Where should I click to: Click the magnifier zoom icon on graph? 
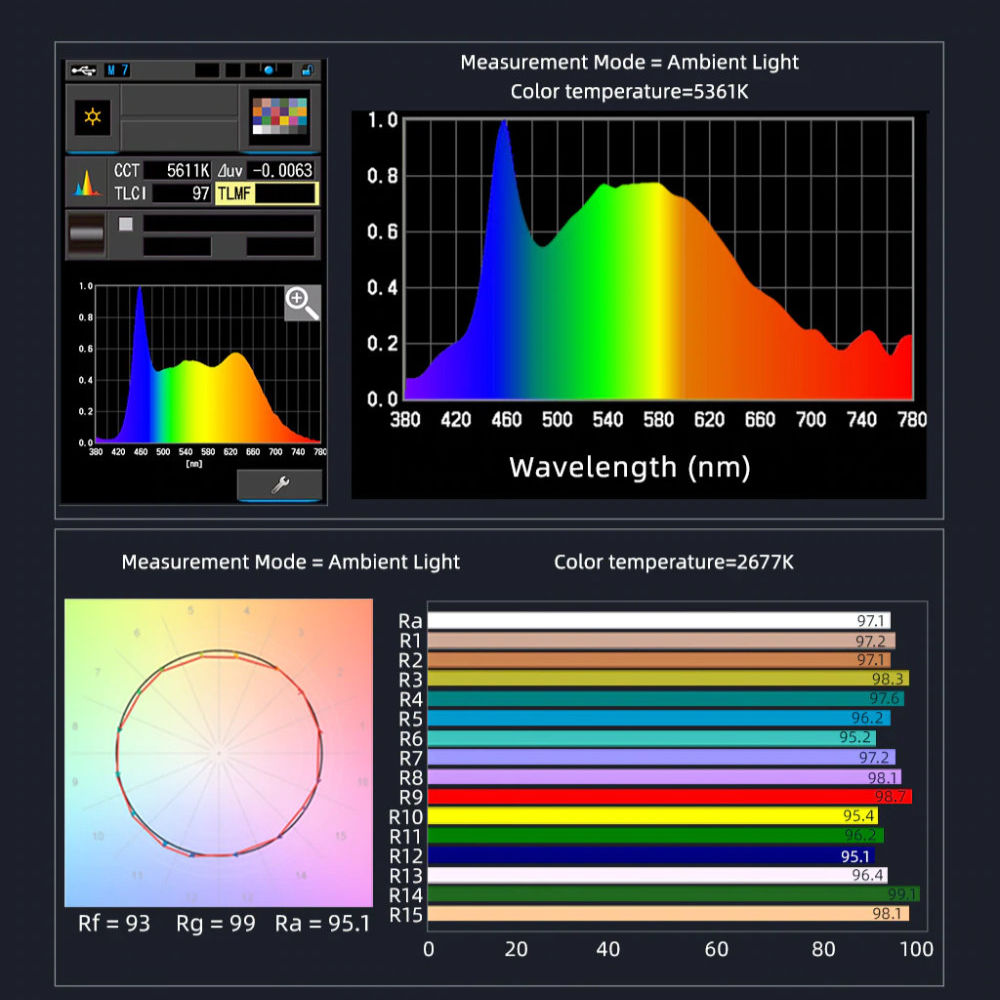[302, 303]
